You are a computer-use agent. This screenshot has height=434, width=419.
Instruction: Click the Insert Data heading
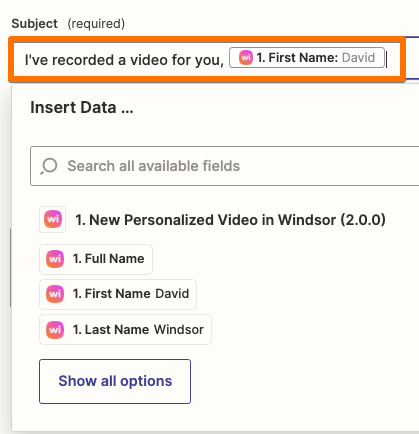point(82,108)
